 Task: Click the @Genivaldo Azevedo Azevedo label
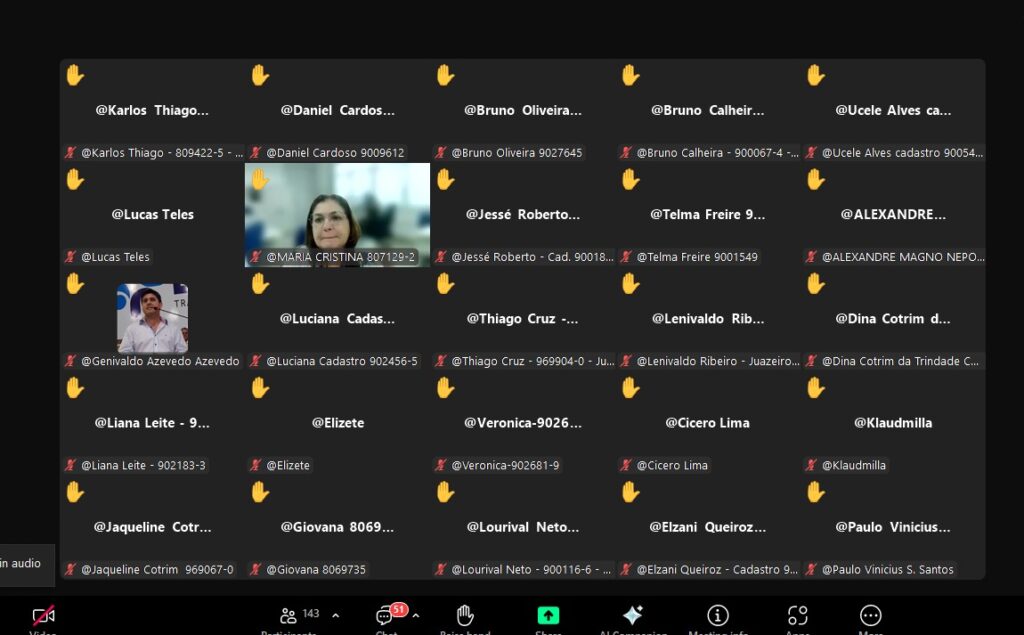160,361
